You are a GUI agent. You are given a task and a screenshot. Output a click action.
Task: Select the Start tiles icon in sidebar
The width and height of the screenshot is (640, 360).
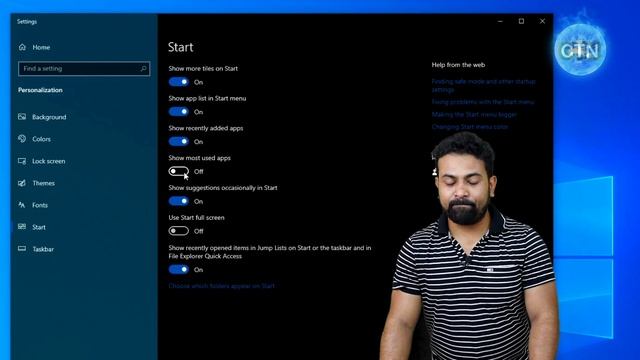(x=22, y=227)
